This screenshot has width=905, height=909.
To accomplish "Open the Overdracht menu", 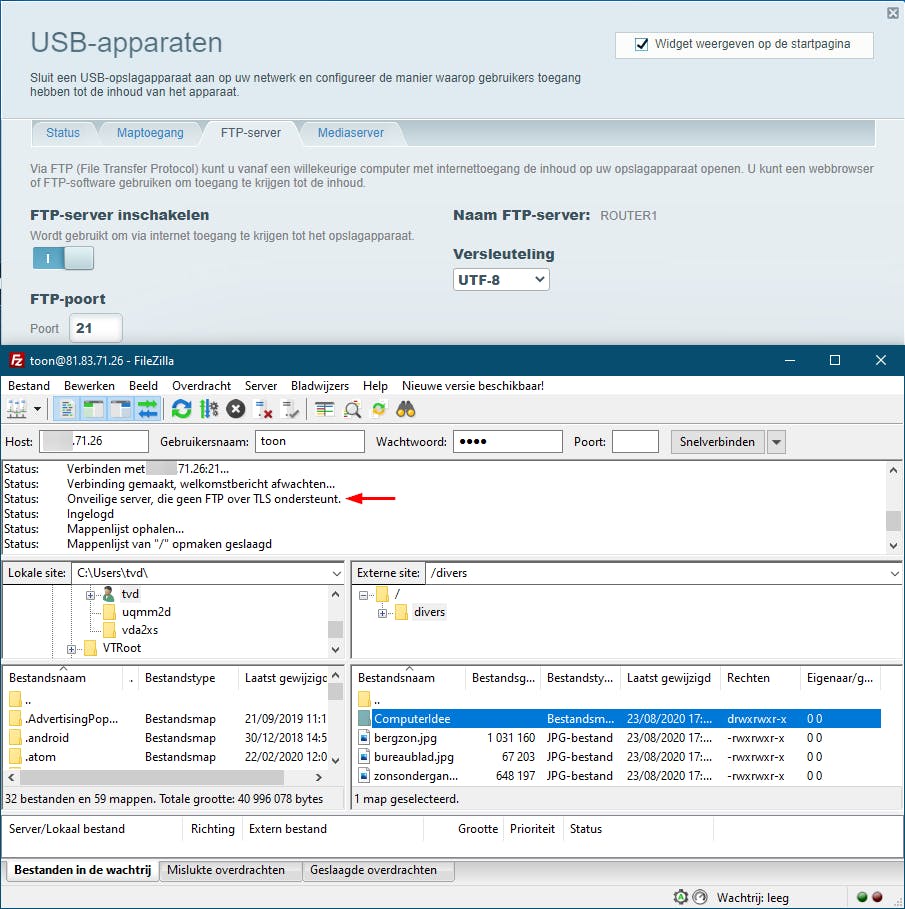I will coord(201,386).
